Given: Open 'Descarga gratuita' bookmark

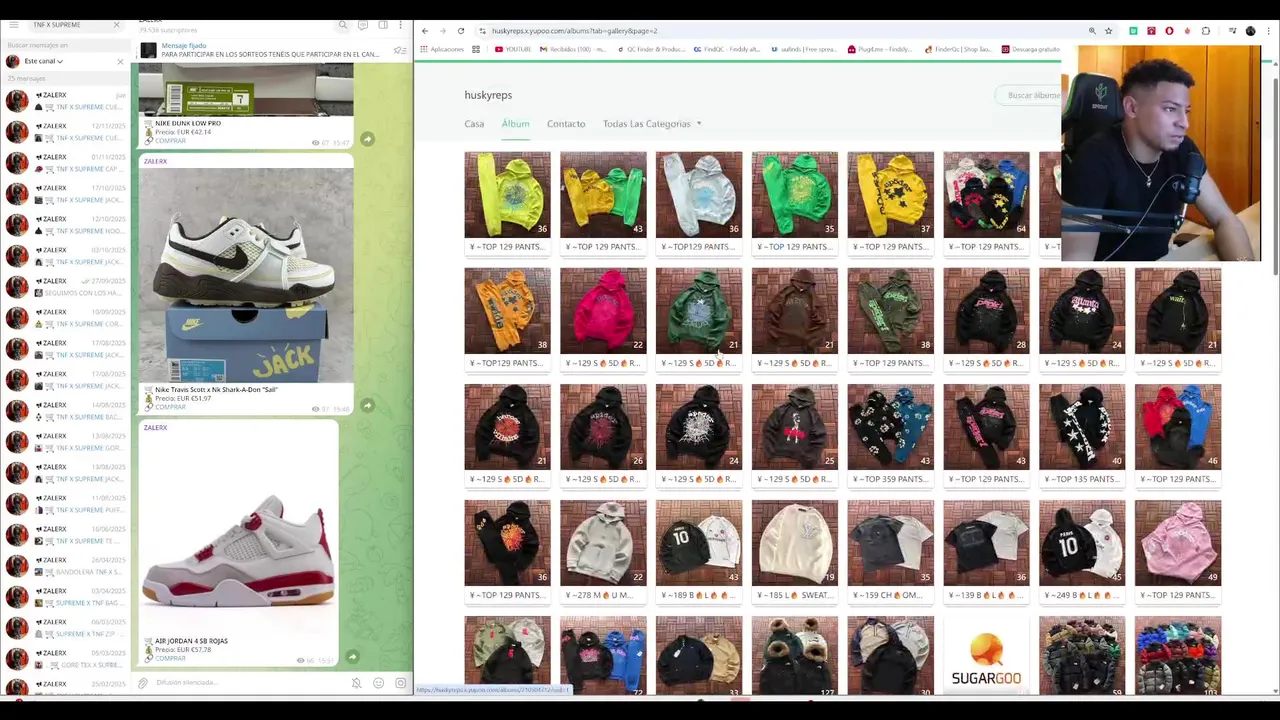Looking at the screenshot, I should point(1031,49).
